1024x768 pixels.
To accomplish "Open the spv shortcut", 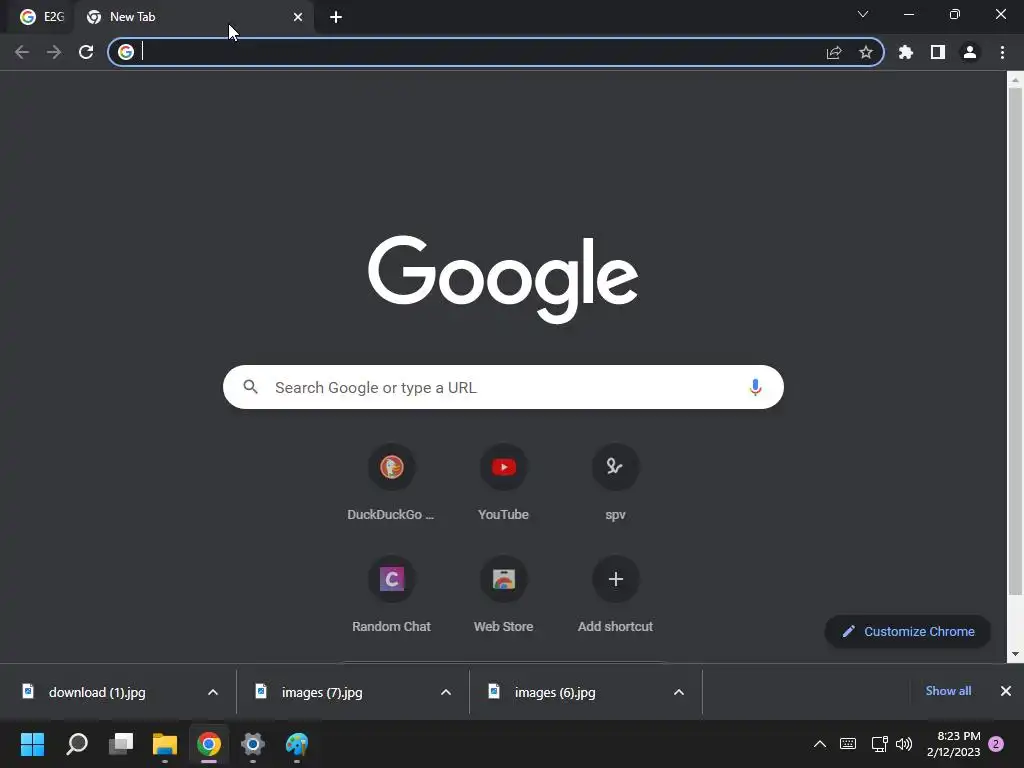I will point(615,483).
